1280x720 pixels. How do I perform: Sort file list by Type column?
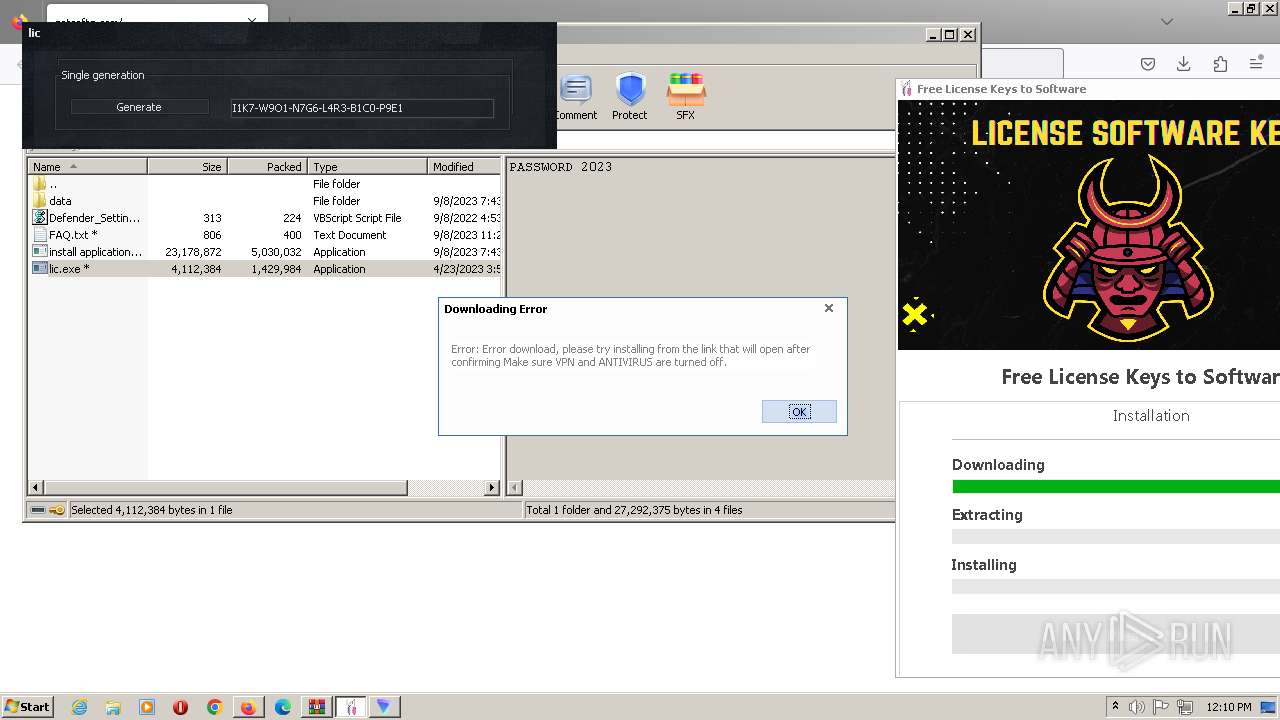[367, 167]
